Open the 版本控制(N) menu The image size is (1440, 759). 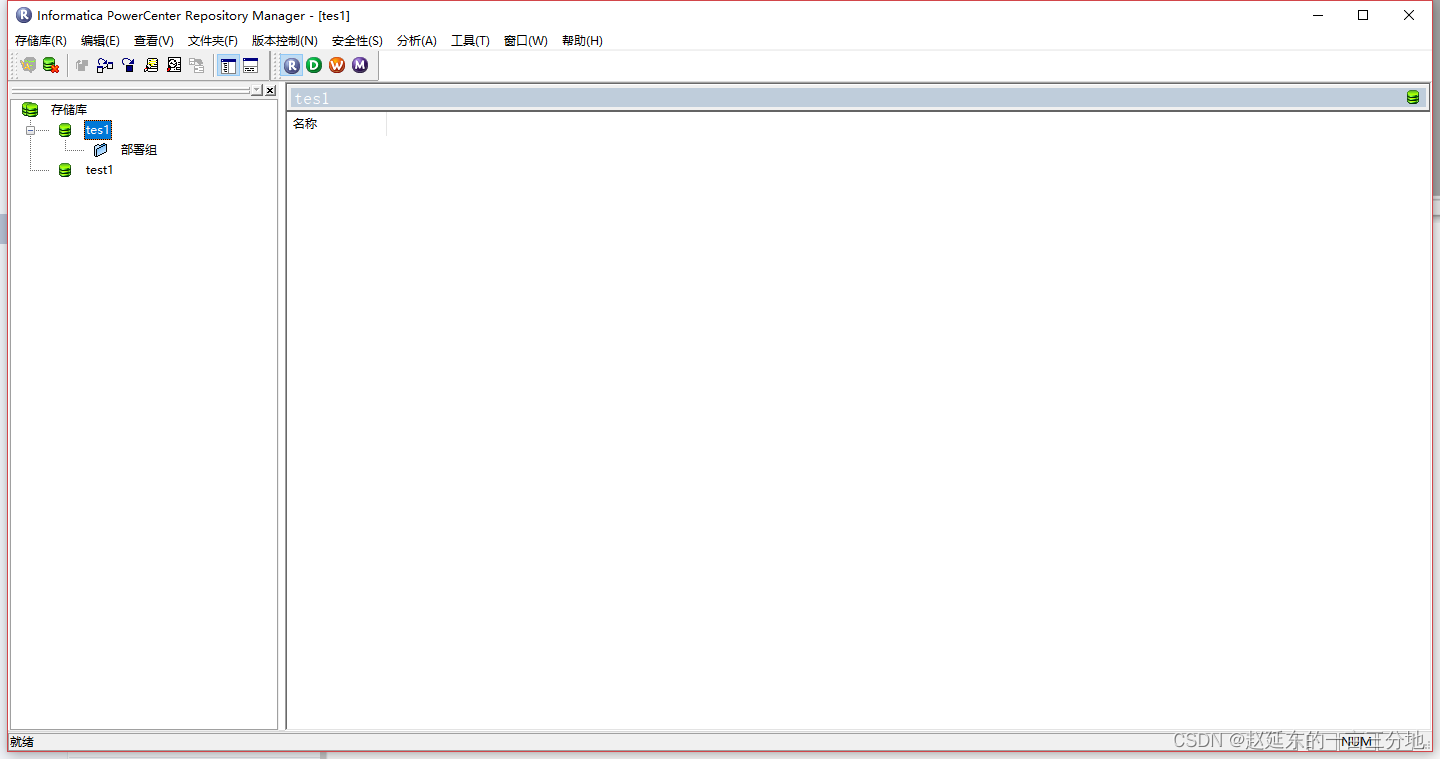tap(285, 41)
